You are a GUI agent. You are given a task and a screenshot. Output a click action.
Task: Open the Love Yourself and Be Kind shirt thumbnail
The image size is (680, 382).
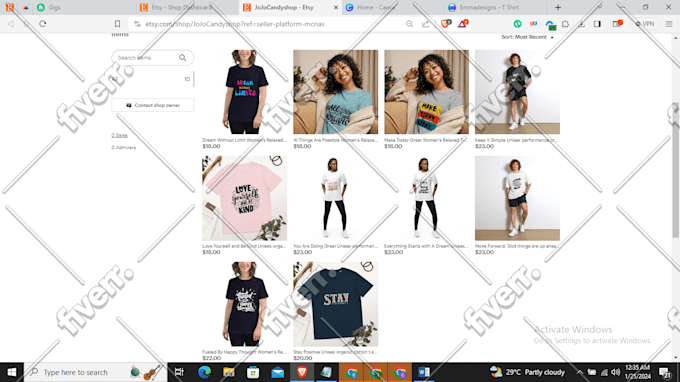point(244,198)
